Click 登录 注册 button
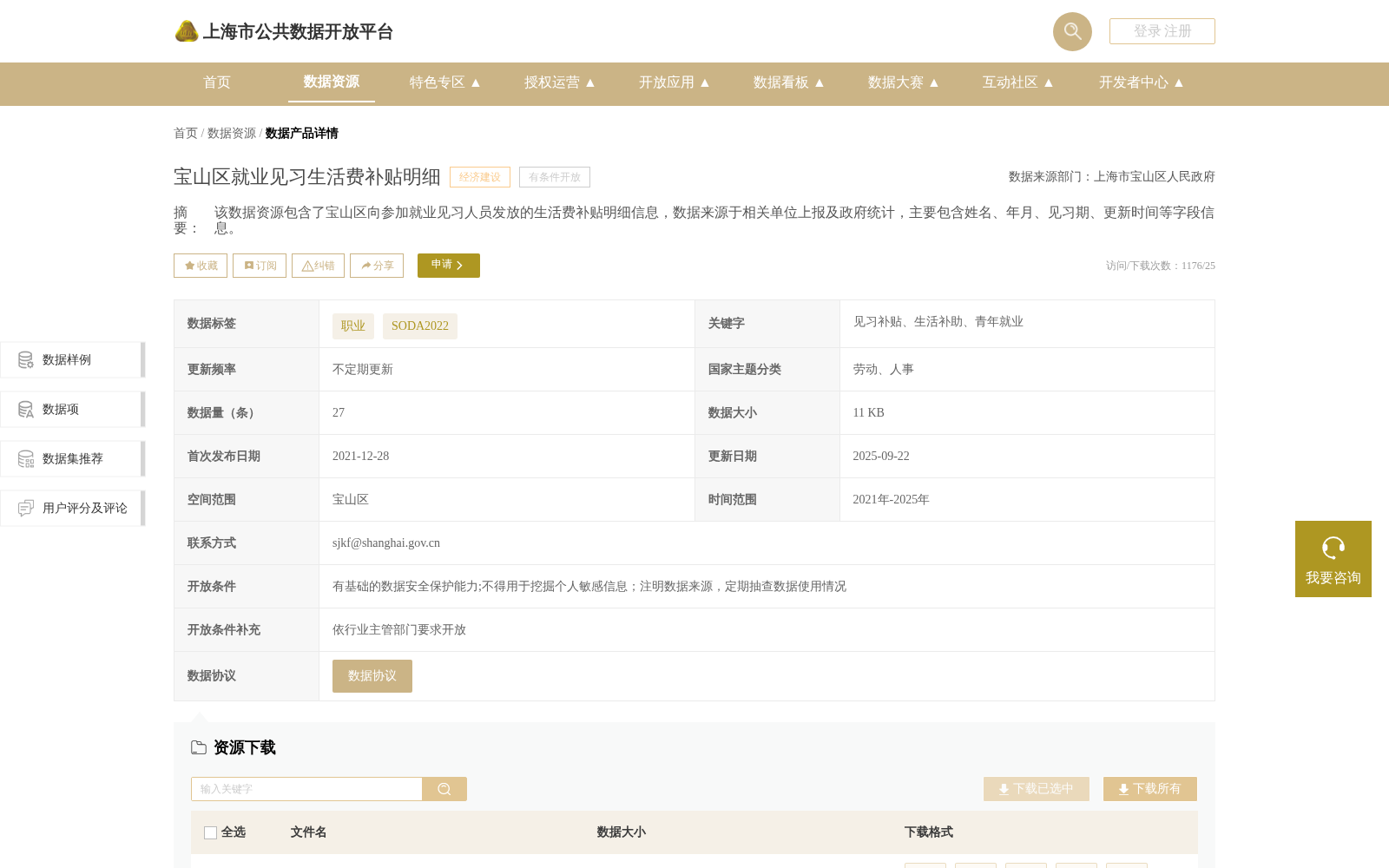This screenshot has height=868, width=1389. click(1162, 31)
